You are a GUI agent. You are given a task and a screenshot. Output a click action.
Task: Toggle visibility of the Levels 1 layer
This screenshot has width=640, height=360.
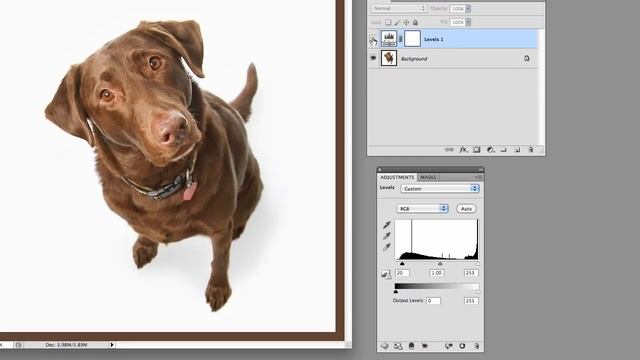click(x=373, y=39)
